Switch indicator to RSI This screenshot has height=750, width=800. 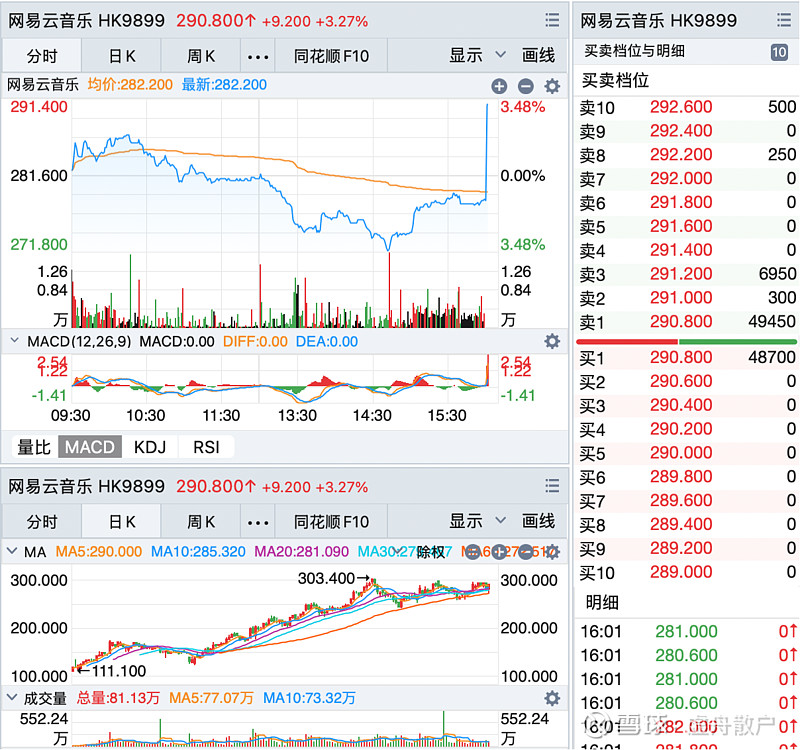coord(206,447)
